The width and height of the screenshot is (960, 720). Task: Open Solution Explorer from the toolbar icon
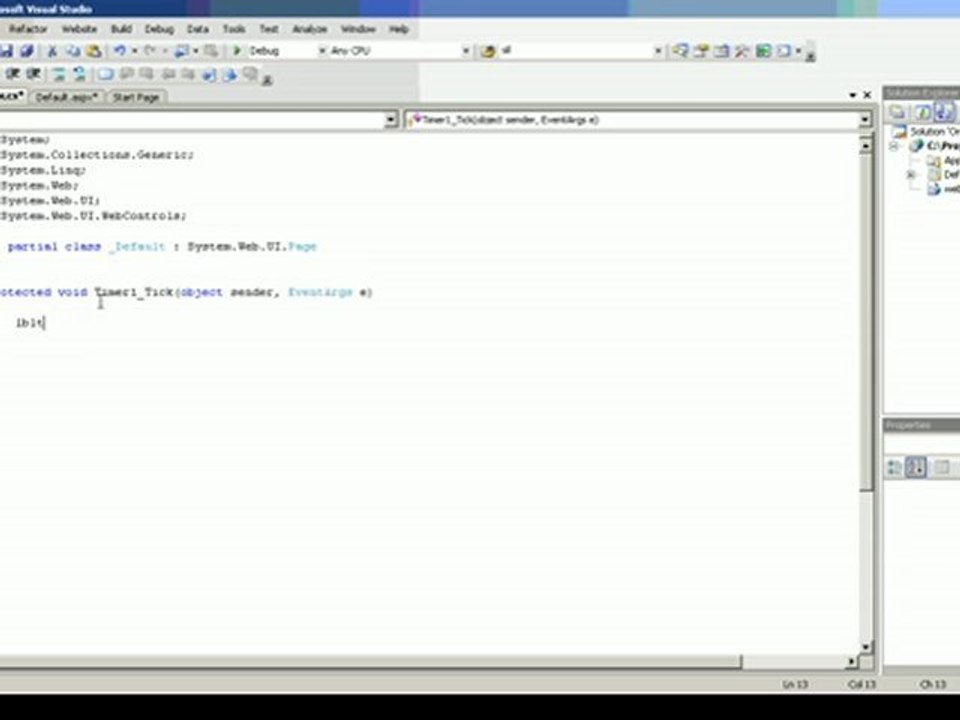tap(680, 51)
